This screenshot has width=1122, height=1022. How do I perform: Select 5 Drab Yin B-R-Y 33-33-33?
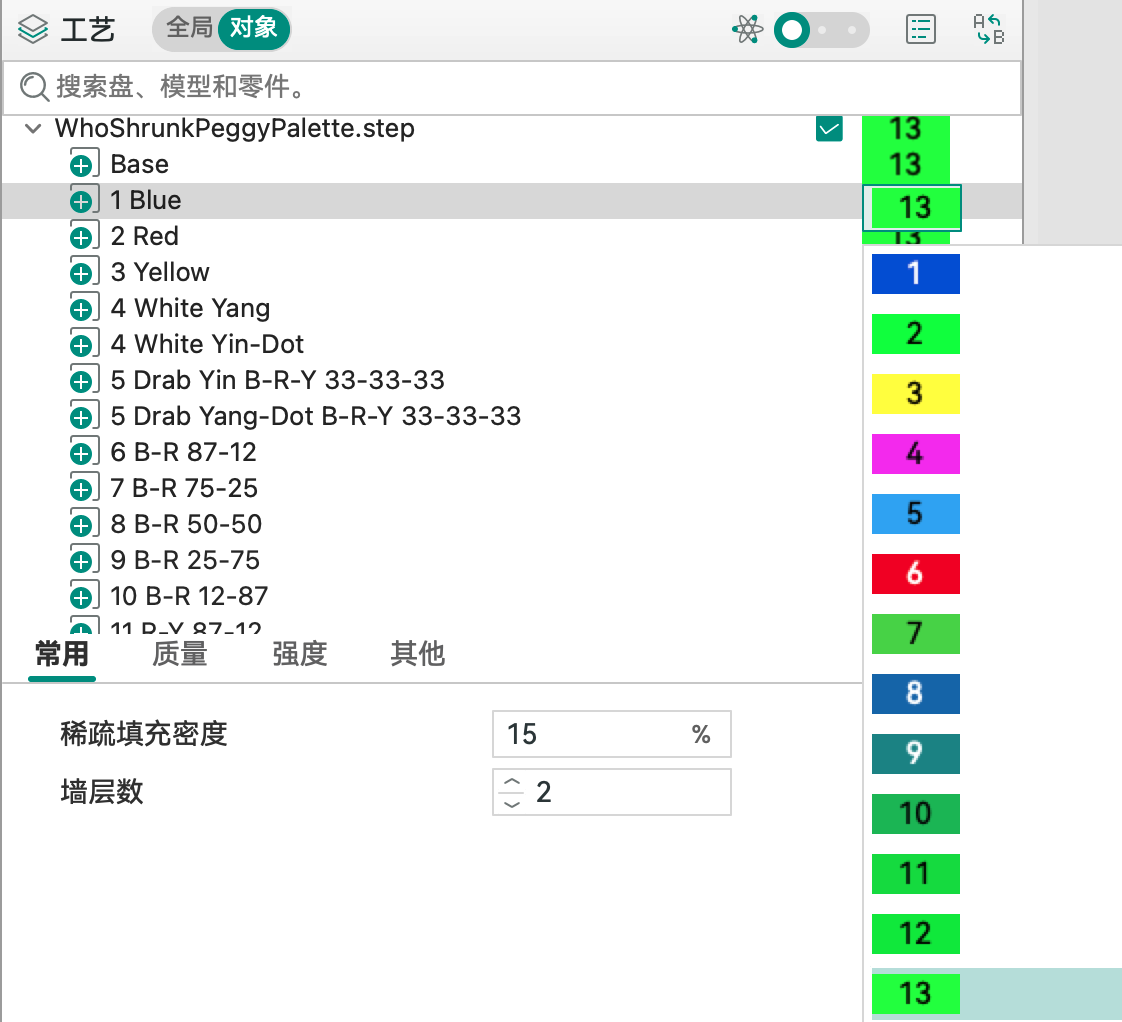click(278, 380)
